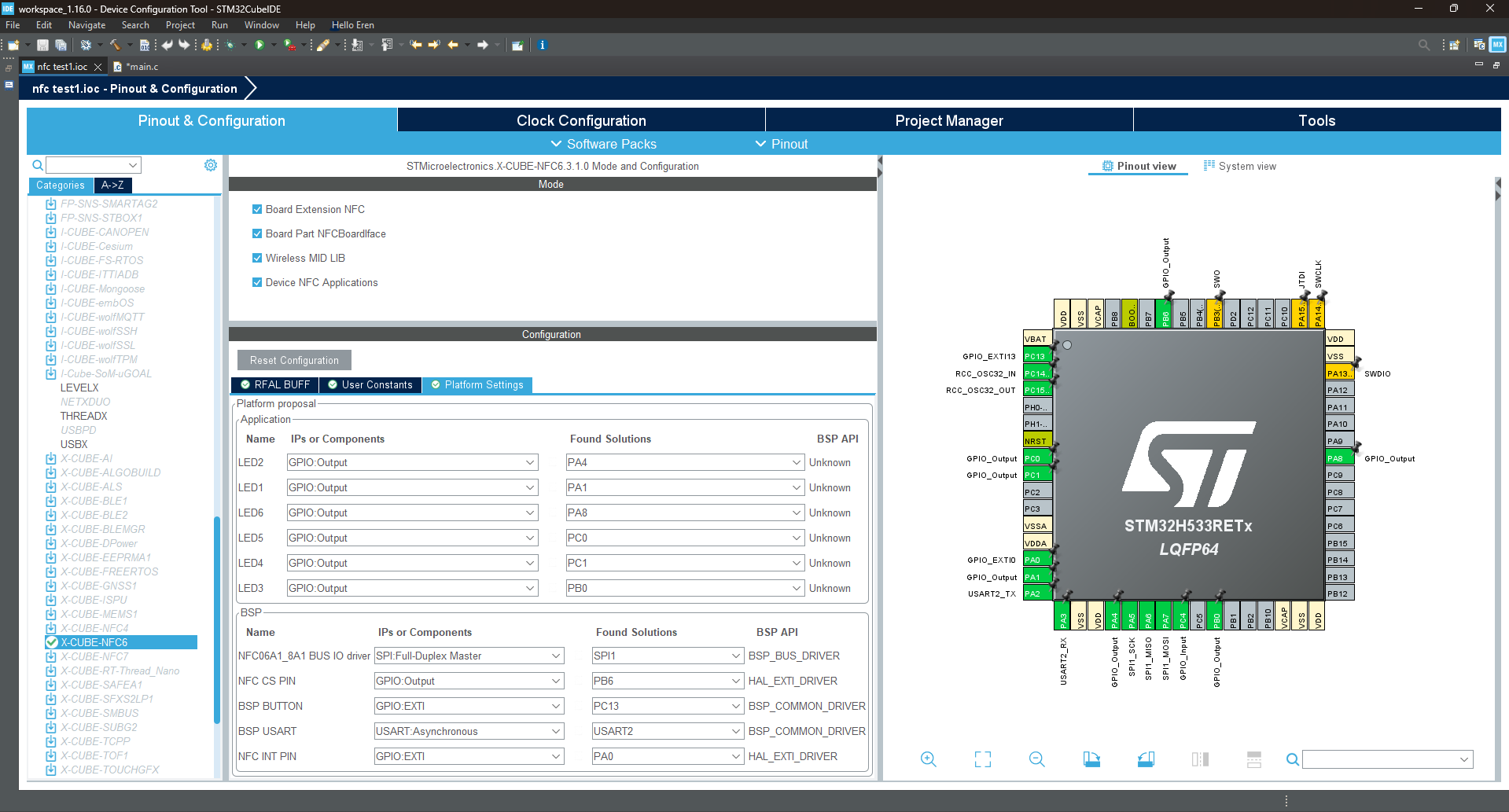
Task: Switch to the Clock Configuration tab
Action: 581,120
